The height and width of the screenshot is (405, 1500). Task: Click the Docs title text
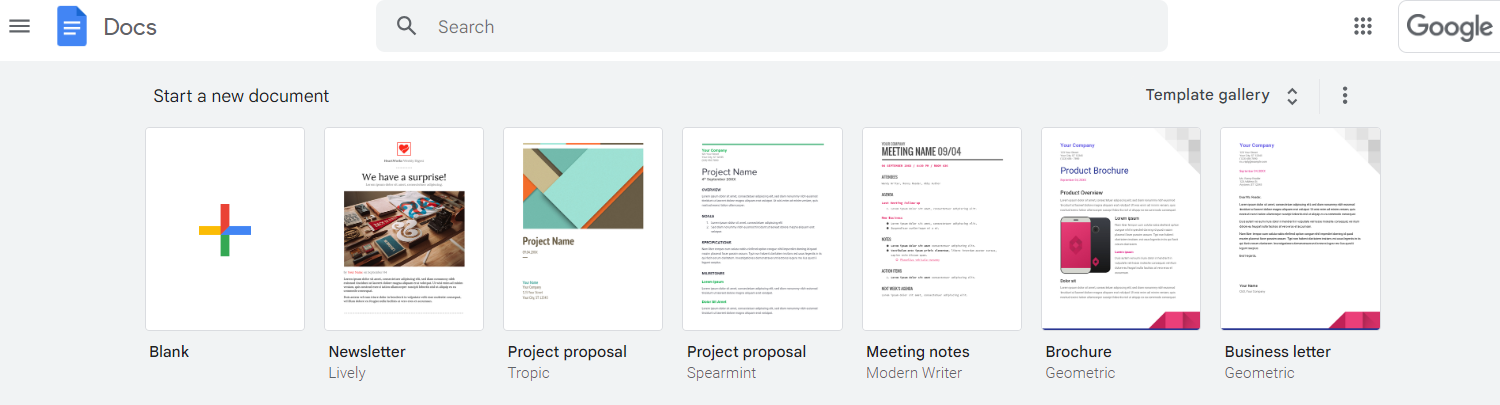point(130,27)
